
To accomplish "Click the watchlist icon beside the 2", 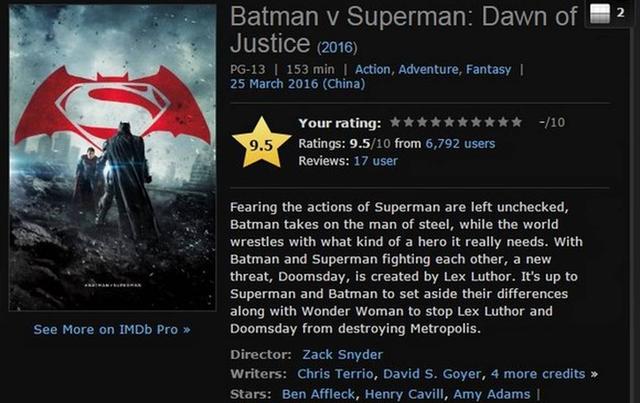I will click(x=600, y=14).
